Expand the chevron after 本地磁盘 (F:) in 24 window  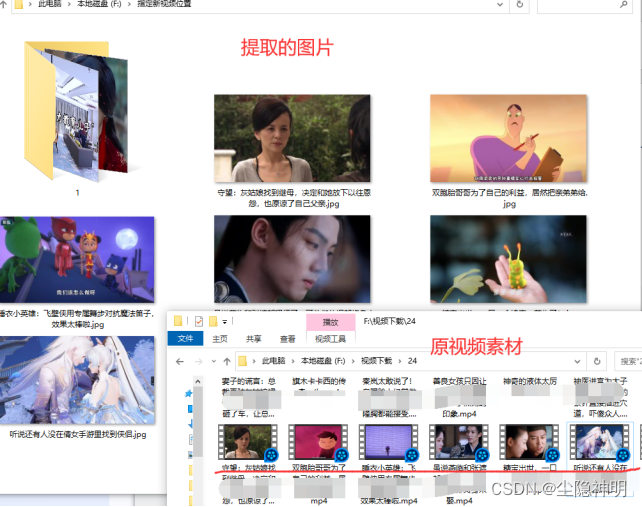[353, 361]
